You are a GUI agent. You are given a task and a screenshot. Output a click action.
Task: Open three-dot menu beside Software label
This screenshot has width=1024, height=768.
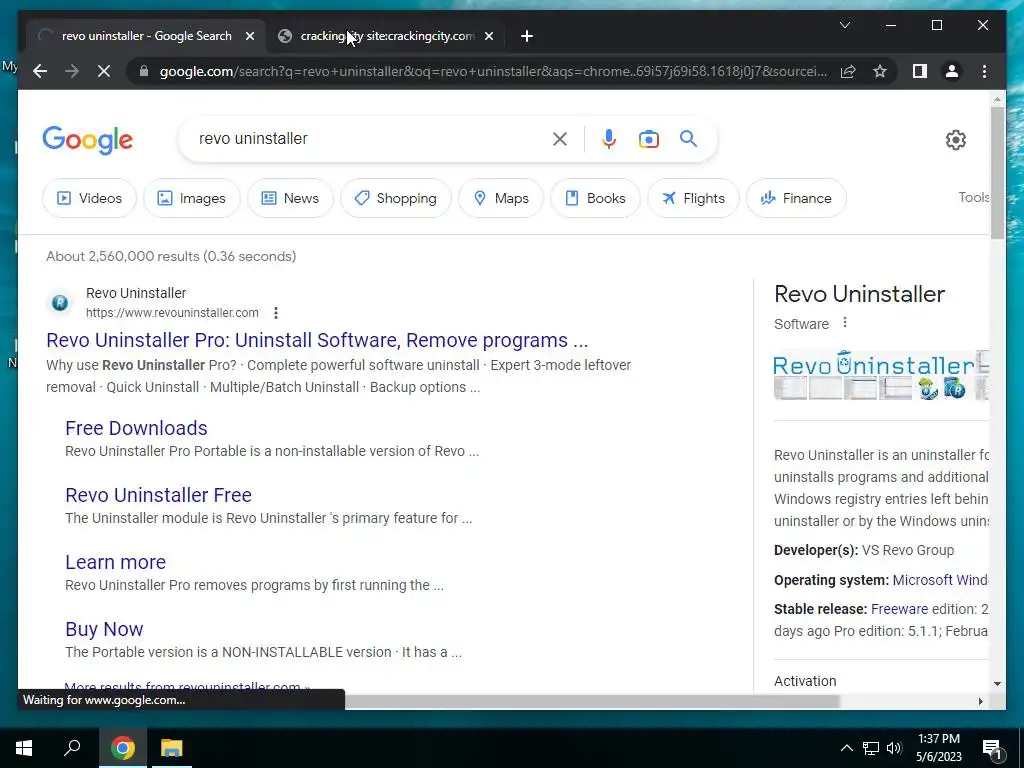[x=844, y=323]
